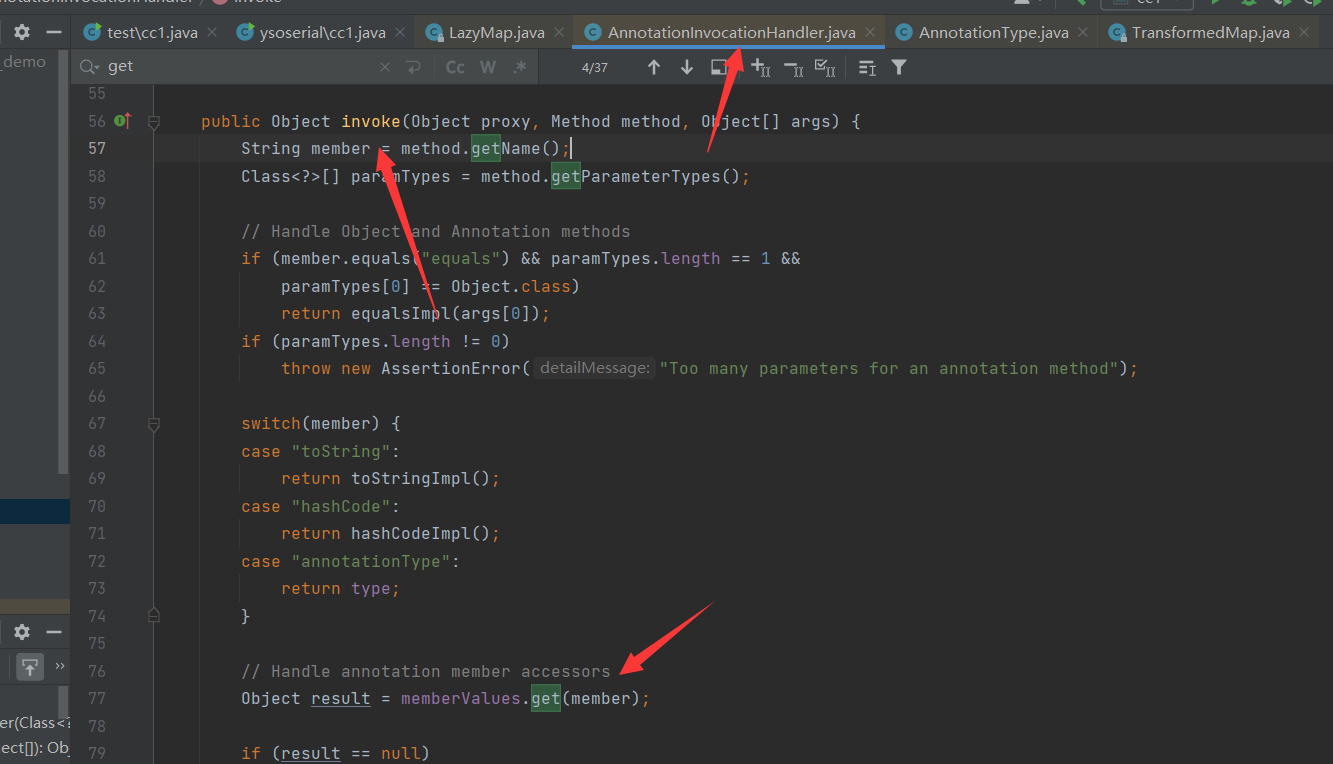Toggle Match Case Cc option
Image resolution: width=1333 pixels, height=764 pixels.
coord(455,67)
